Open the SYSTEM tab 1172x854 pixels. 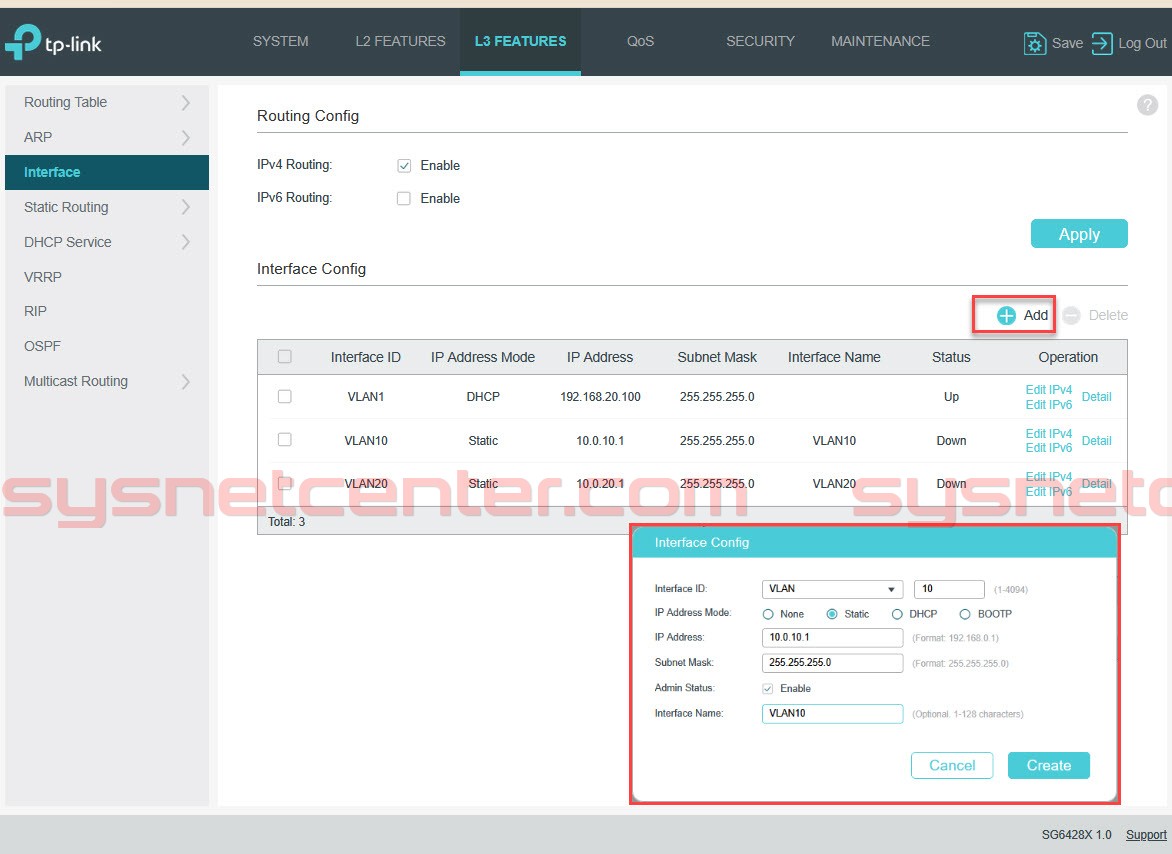pos(280,41)
